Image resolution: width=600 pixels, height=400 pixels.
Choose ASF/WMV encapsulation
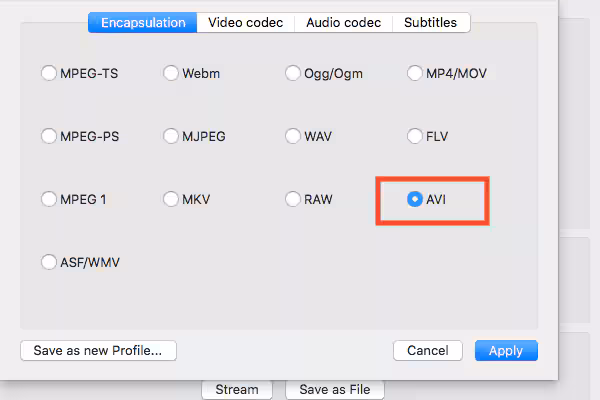[x=48, y=262]
